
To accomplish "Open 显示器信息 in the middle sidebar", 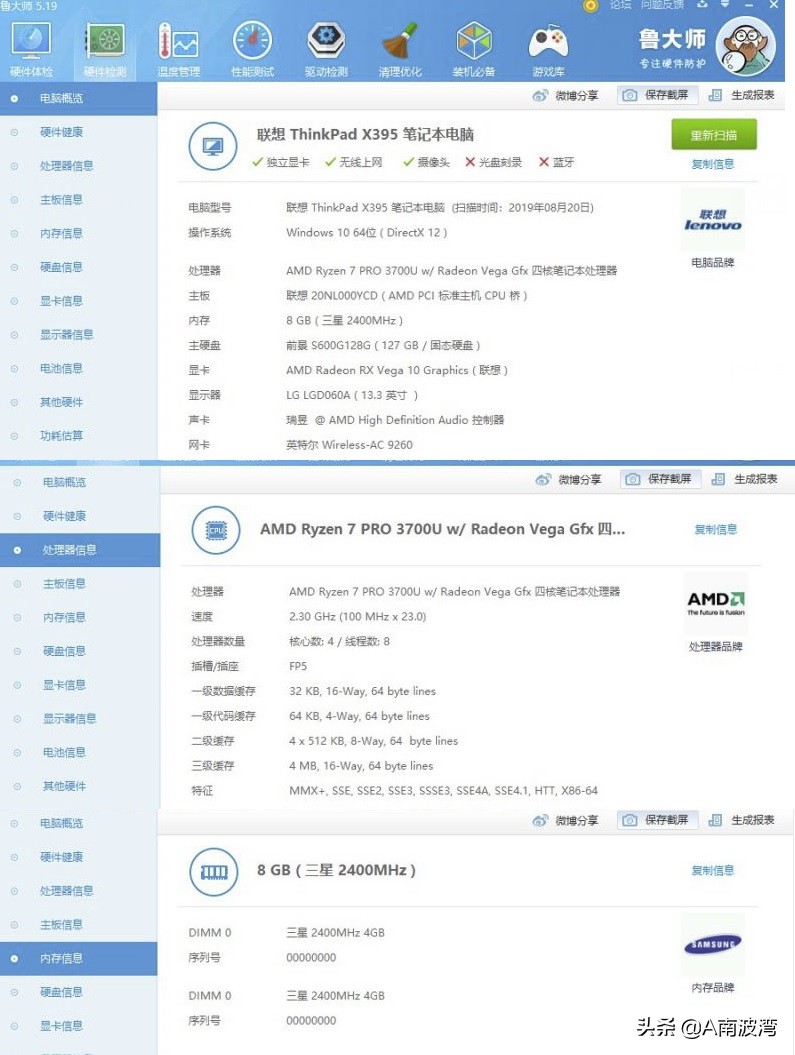I will pos(80,719).
